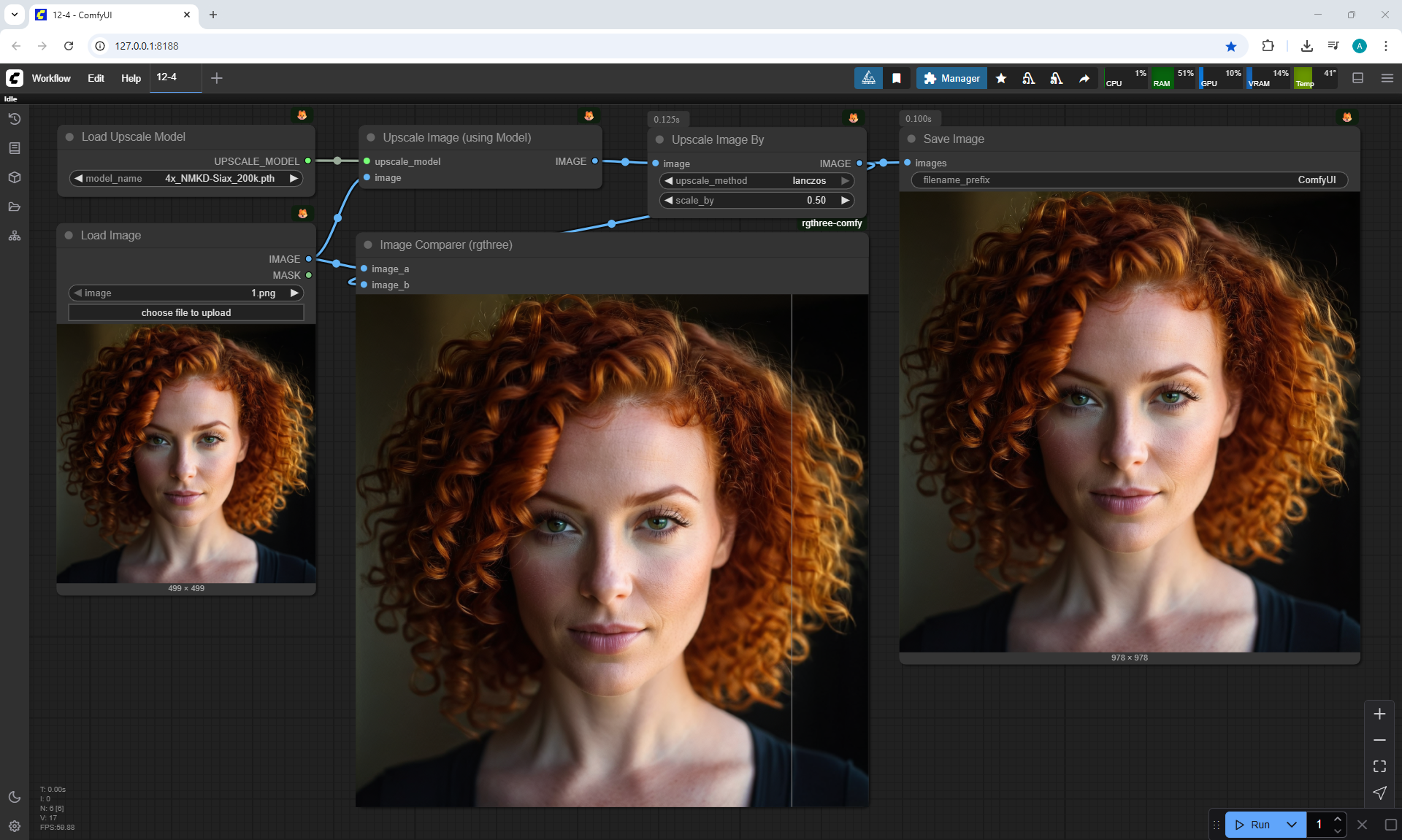Click choose file to upload button

pyautogui.click(x=186, y=312)
